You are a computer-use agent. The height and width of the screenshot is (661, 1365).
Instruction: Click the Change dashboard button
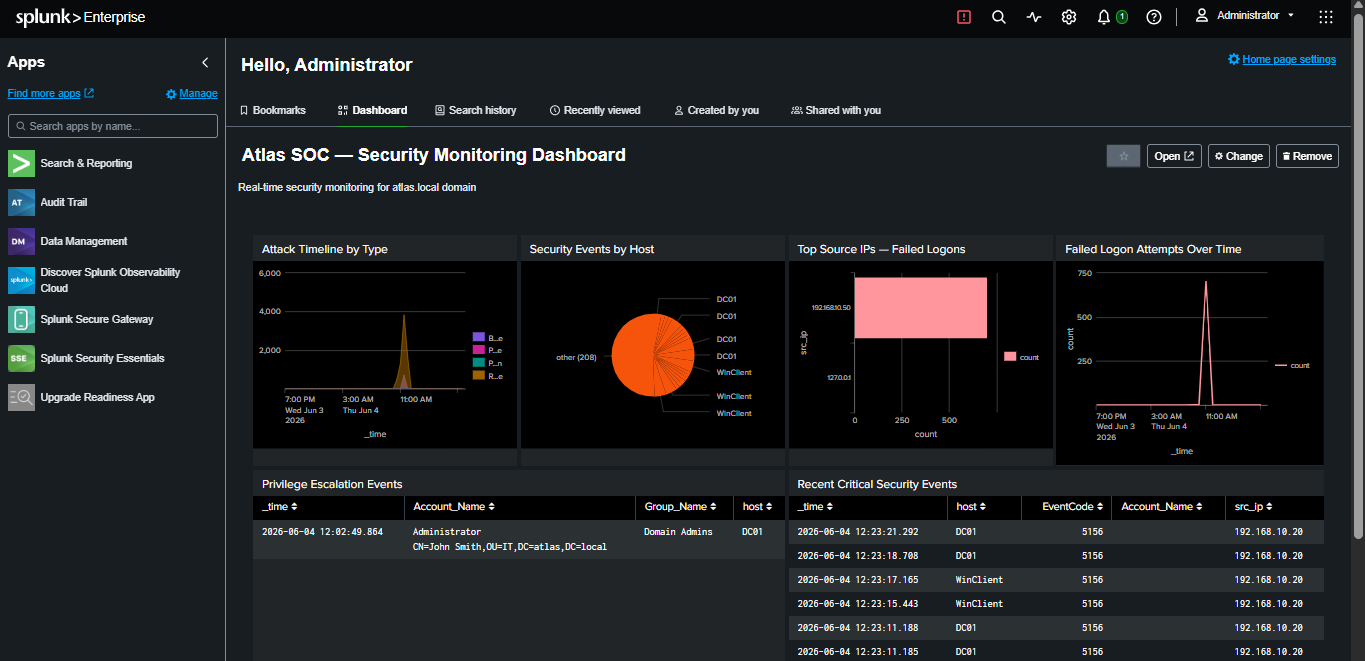(1238, 156)
